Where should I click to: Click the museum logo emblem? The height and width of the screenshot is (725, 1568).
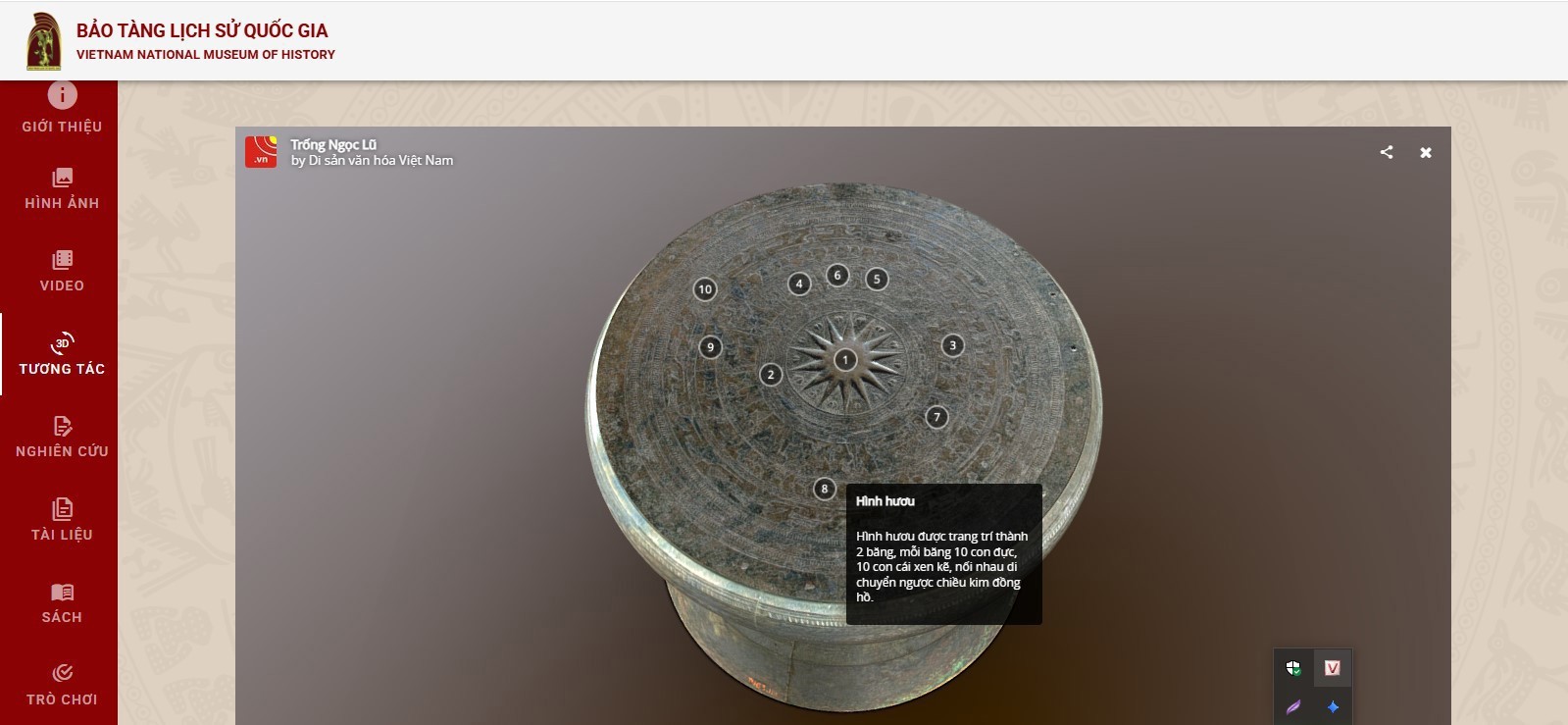[x=43, y=41]
